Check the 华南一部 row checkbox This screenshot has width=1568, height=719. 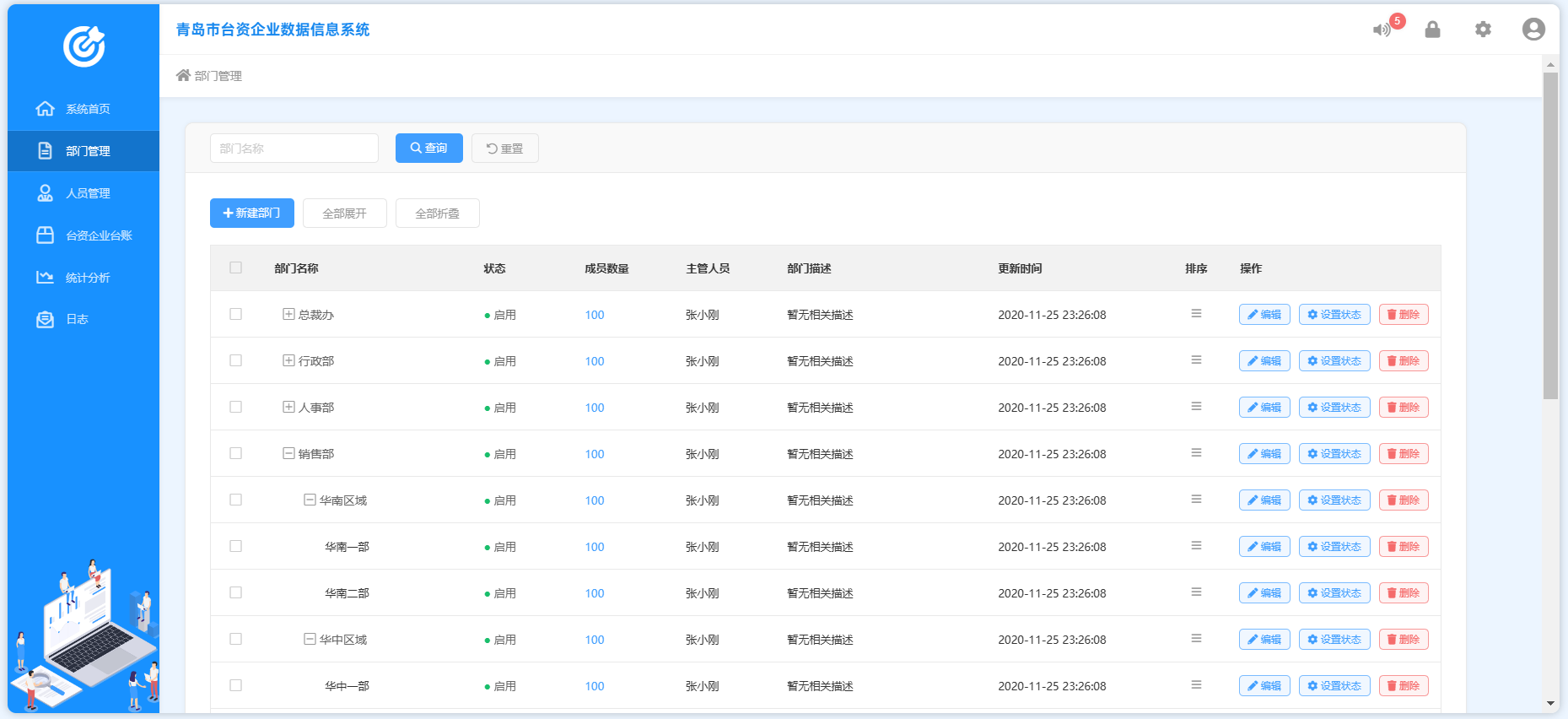point(235,546)
